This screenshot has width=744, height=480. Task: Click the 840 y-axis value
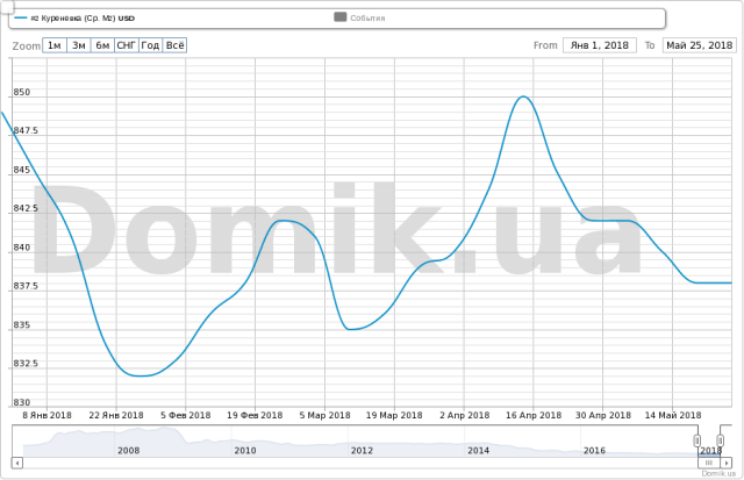tap(22, 248)
